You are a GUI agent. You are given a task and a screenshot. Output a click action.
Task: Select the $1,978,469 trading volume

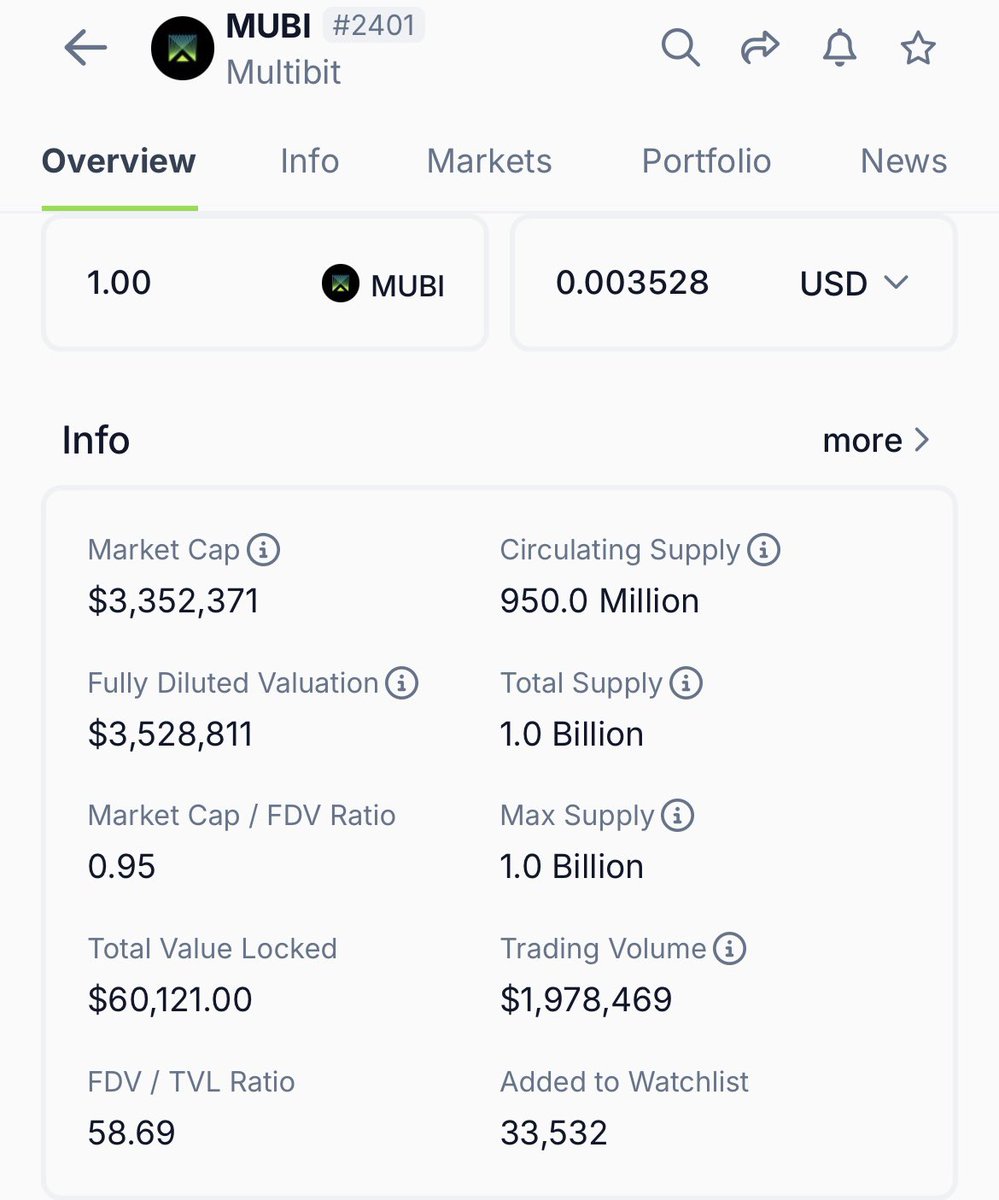586,999
